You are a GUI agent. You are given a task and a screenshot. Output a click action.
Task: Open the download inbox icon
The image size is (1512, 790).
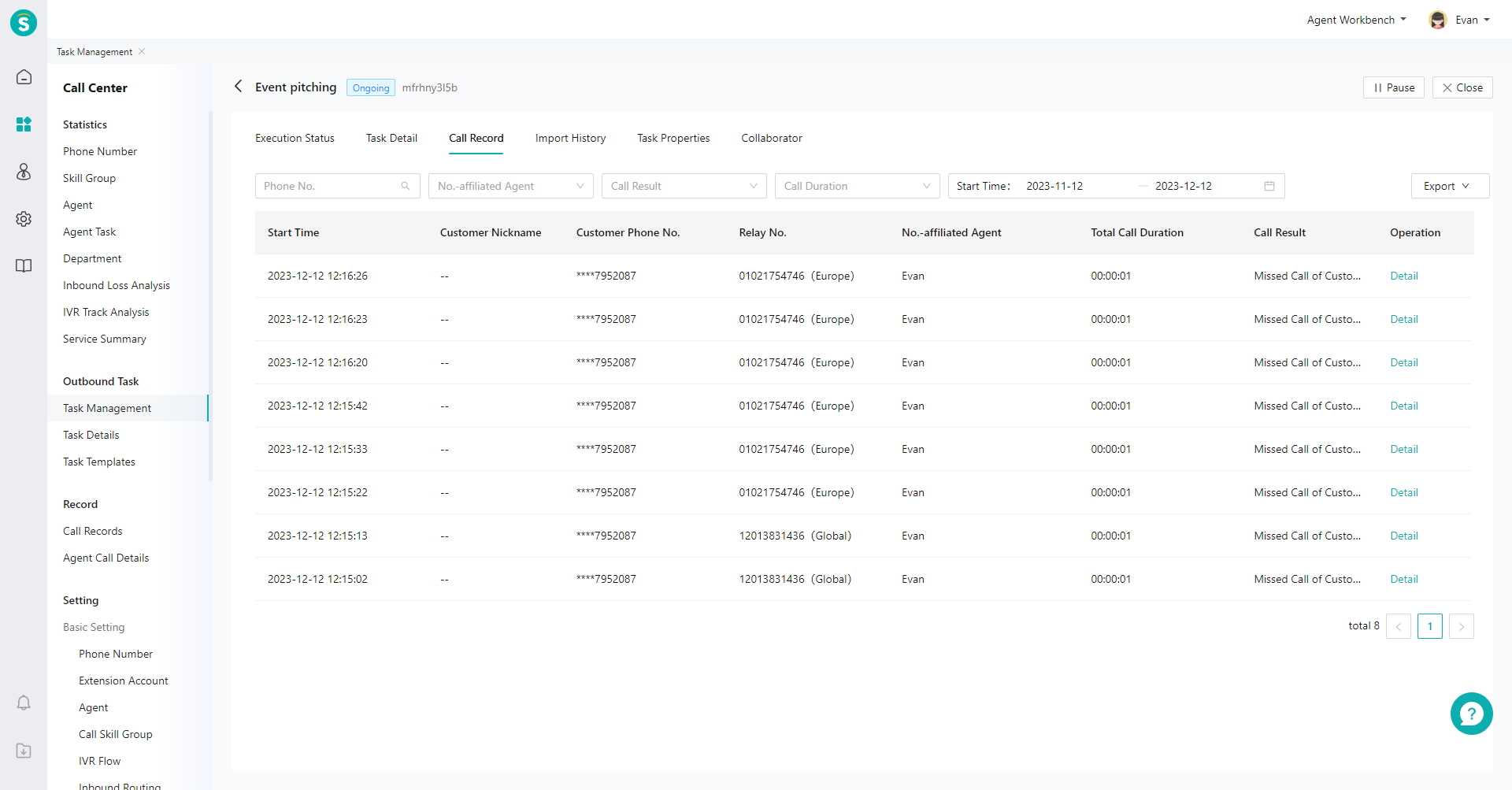(x=24, y=751)
